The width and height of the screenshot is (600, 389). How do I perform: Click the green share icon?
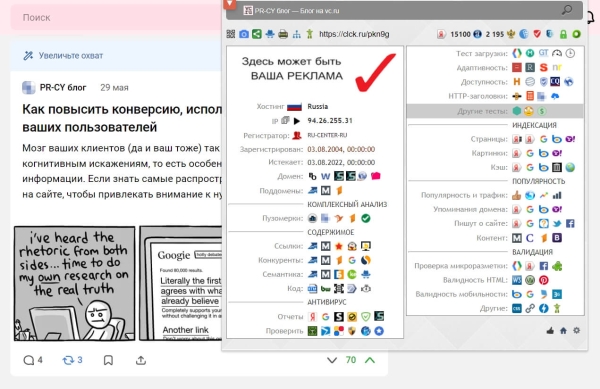tap(257, 34)
